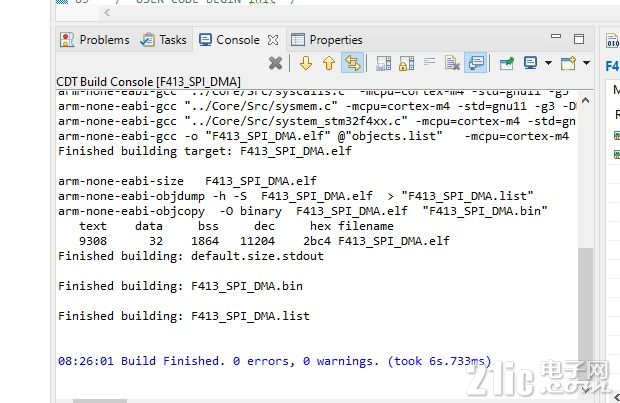Viewport: 620px width, 403px height.
Task: Click the sysmem.c compile command line
Action: (317, 106)
